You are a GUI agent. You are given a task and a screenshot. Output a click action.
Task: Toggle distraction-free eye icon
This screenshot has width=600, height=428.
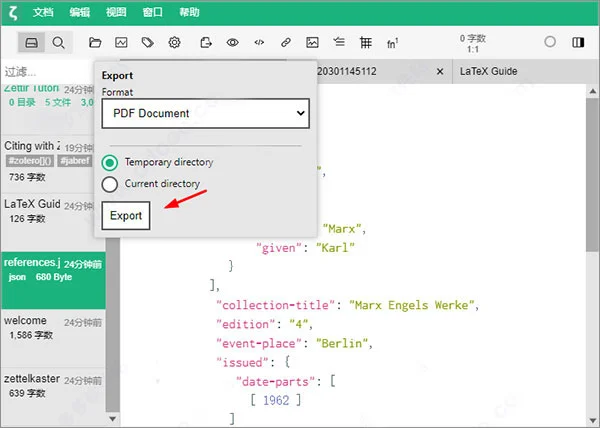(232, 42)
